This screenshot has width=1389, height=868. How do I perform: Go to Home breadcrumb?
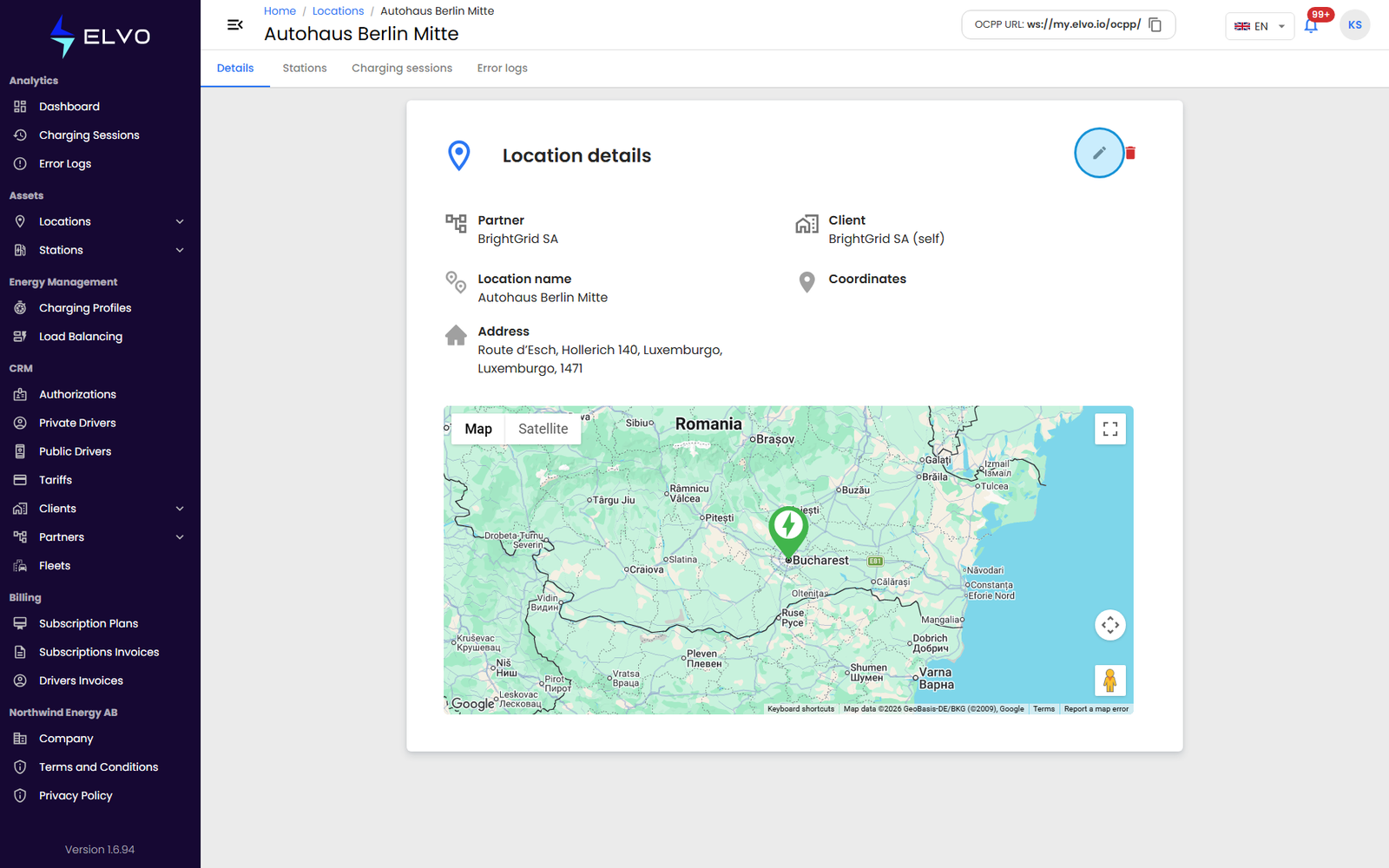280,11
